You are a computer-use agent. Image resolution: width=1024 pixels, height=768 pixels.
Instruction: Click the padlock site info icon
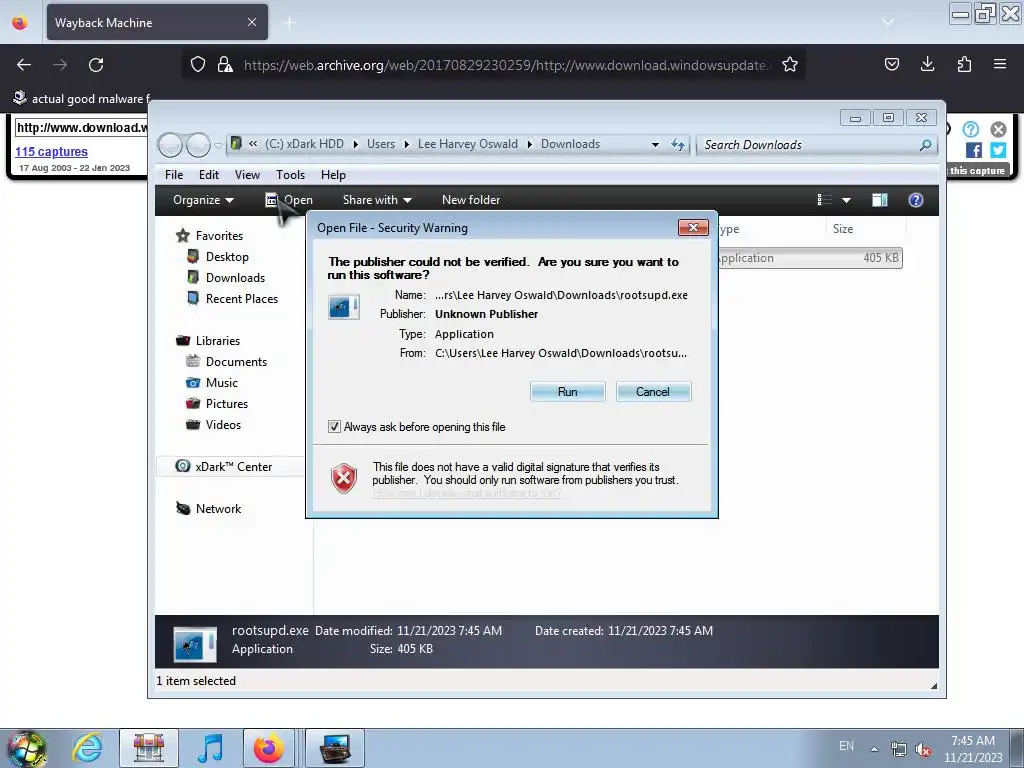point(225,65)
